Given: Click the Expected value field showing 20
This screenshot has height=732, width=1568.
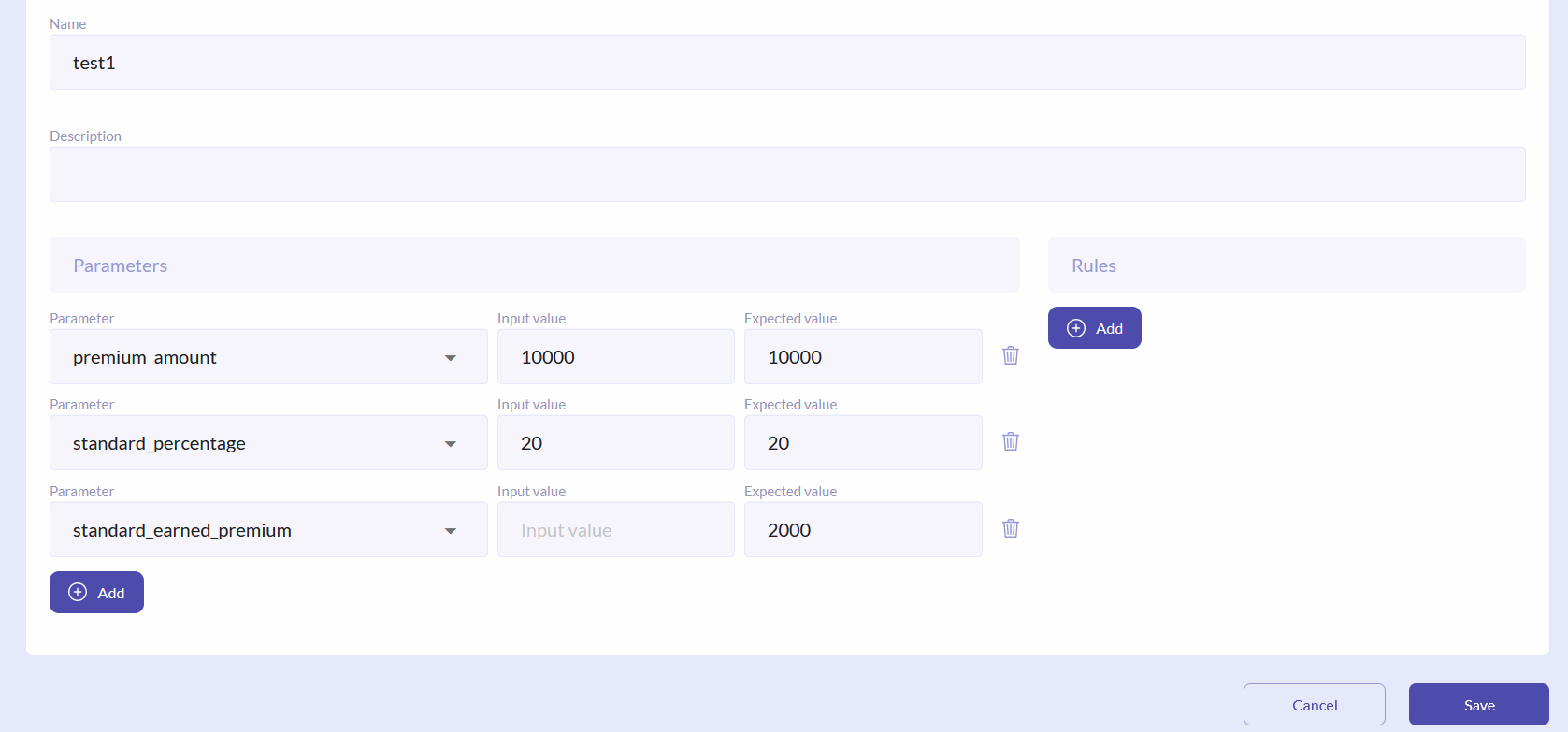Looking at the screenshot, I should coord(862,442).
